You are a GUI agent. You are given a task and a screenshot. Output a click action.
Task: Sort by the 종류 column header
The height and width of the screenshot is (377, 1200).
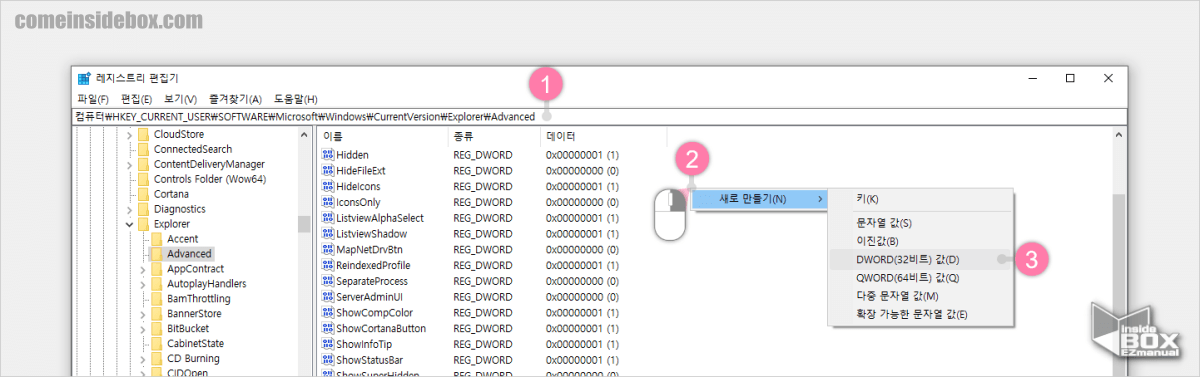[493, 136]
